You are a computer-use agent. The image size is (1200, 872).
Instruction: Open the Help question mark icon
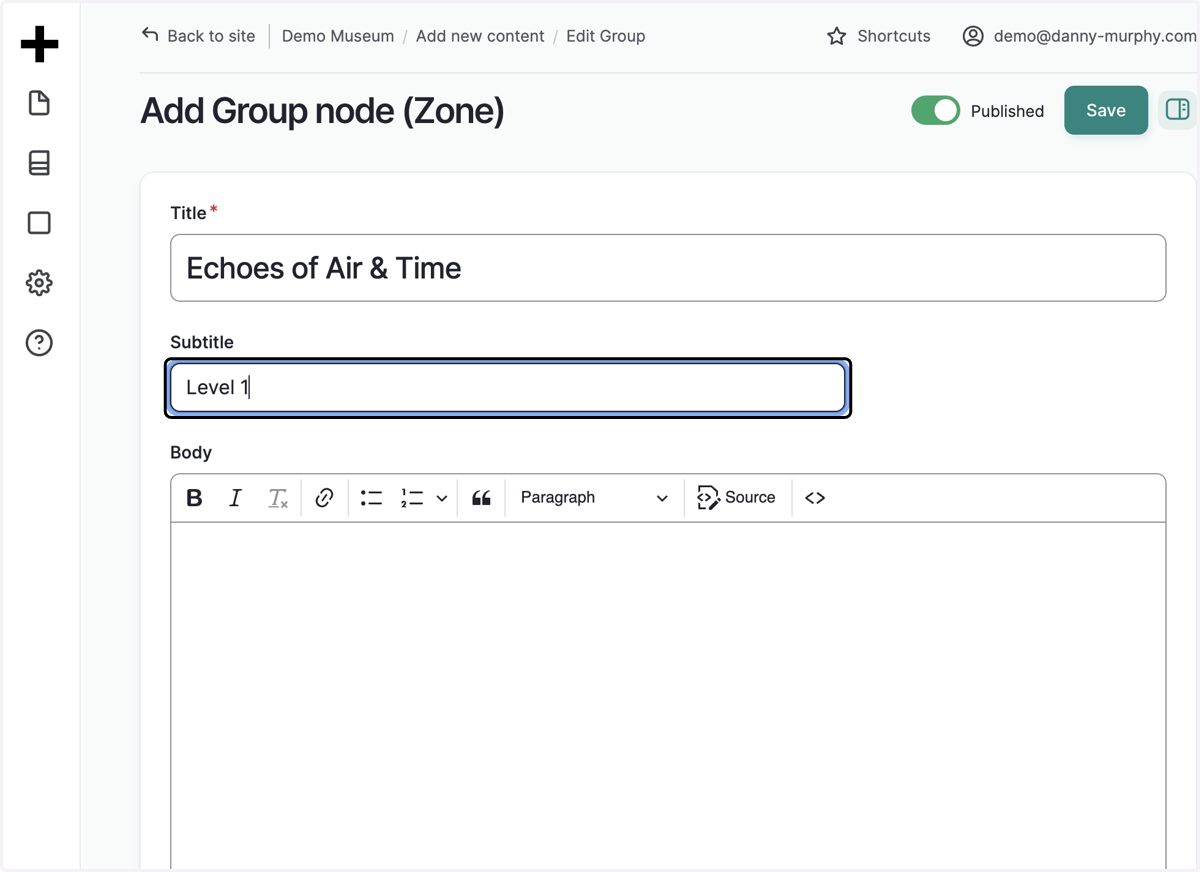[39, 343]
